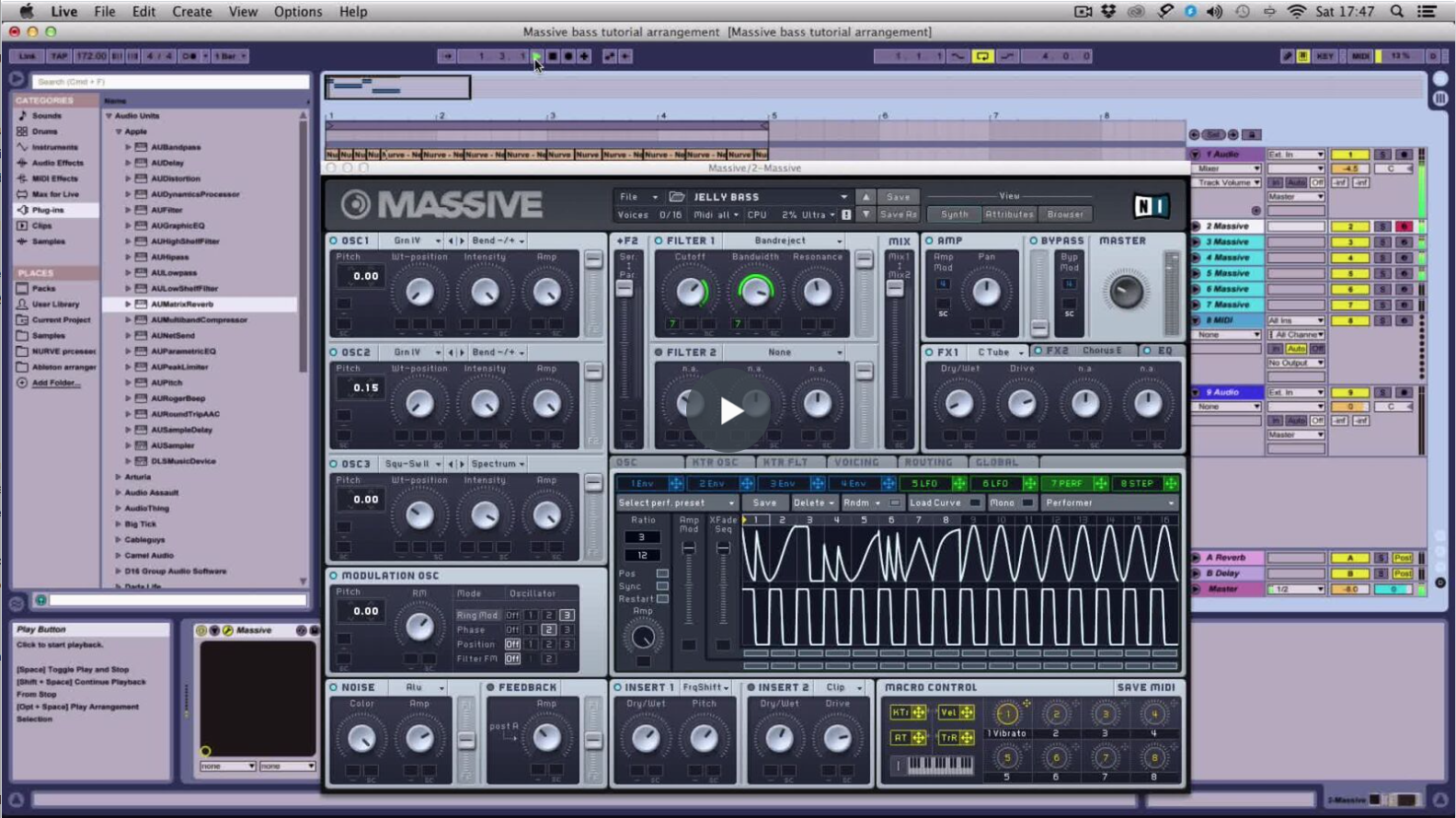This screenshot has width=1456, height=818.
Task: Collapse the Apple folder in the browser tree
Action: pos(119,132)
